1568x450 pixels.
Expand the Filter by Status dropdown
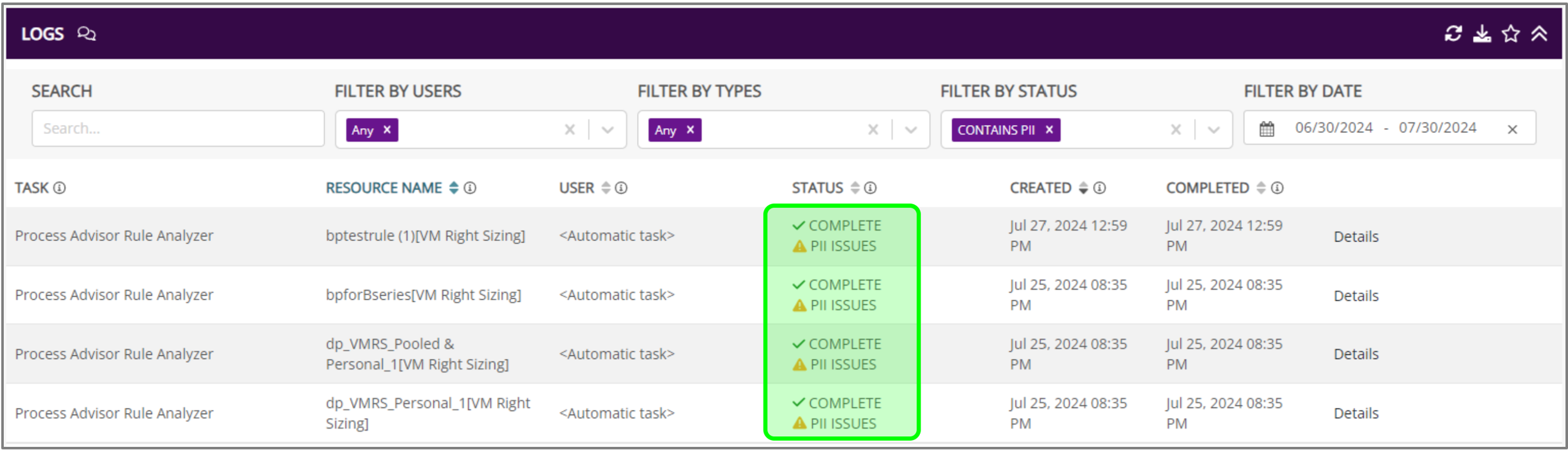point(1213,130)
